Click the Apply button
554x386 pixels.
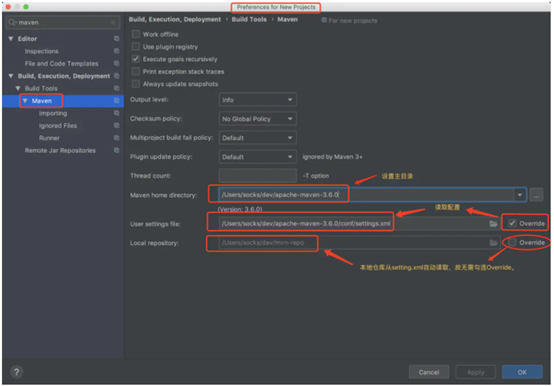pyautogui.click(x=476, y=372)
